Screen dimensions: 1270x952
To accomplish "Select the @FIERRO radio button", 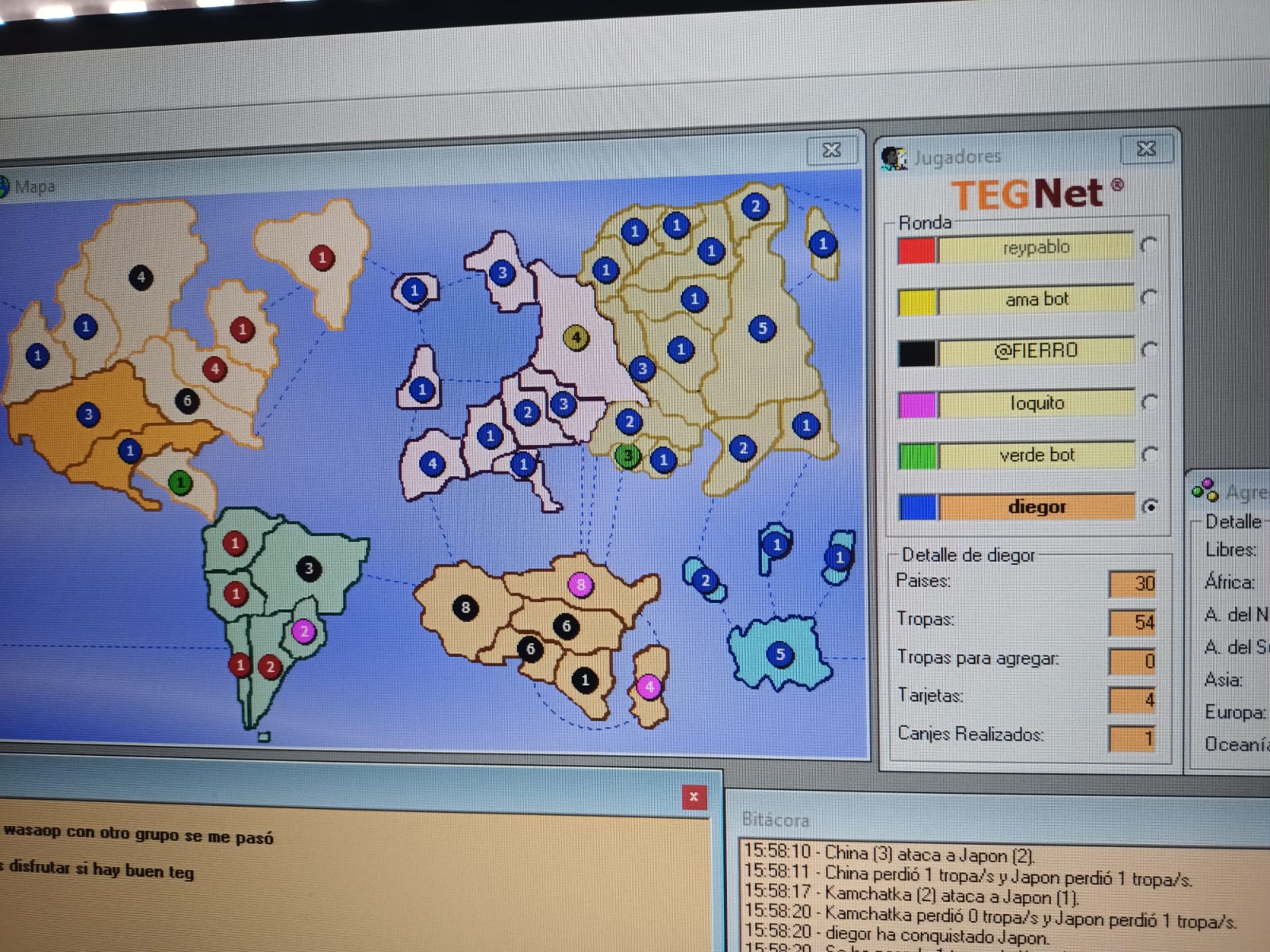I will [1149, 349].
